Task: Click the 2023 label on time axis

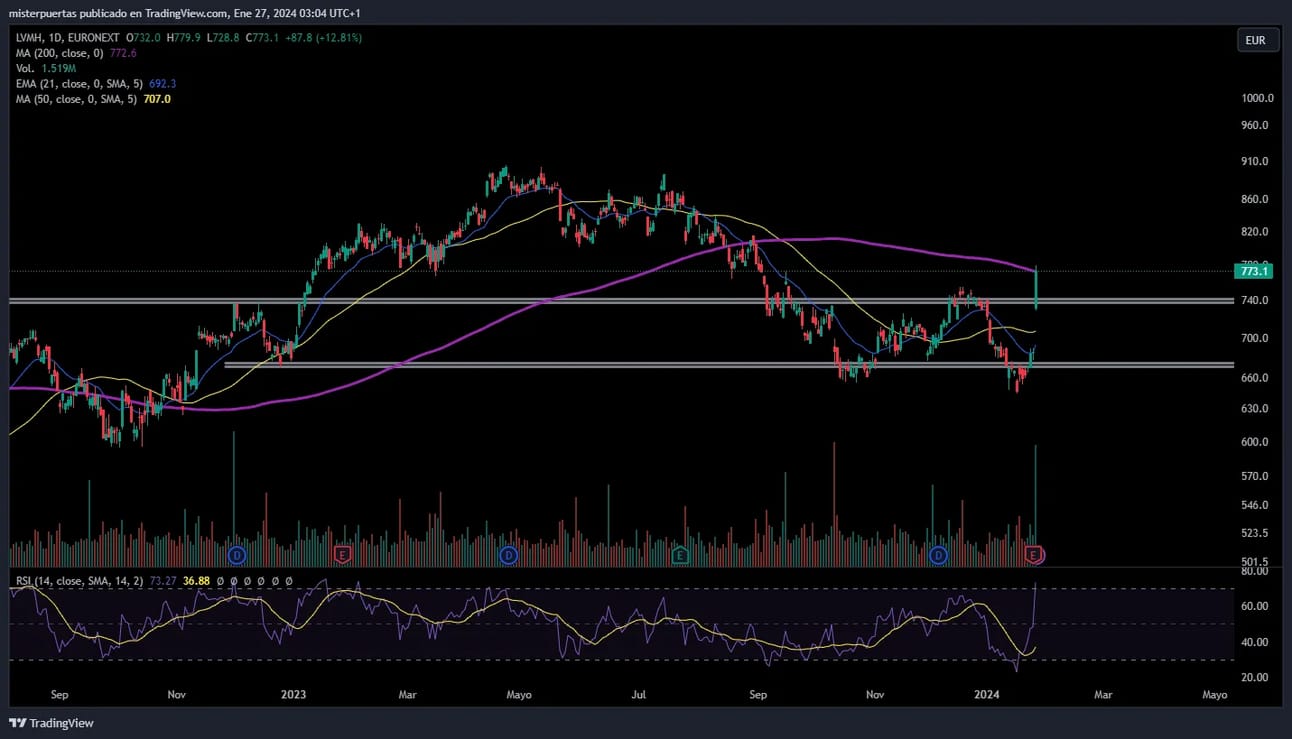Action: (293, 694)
